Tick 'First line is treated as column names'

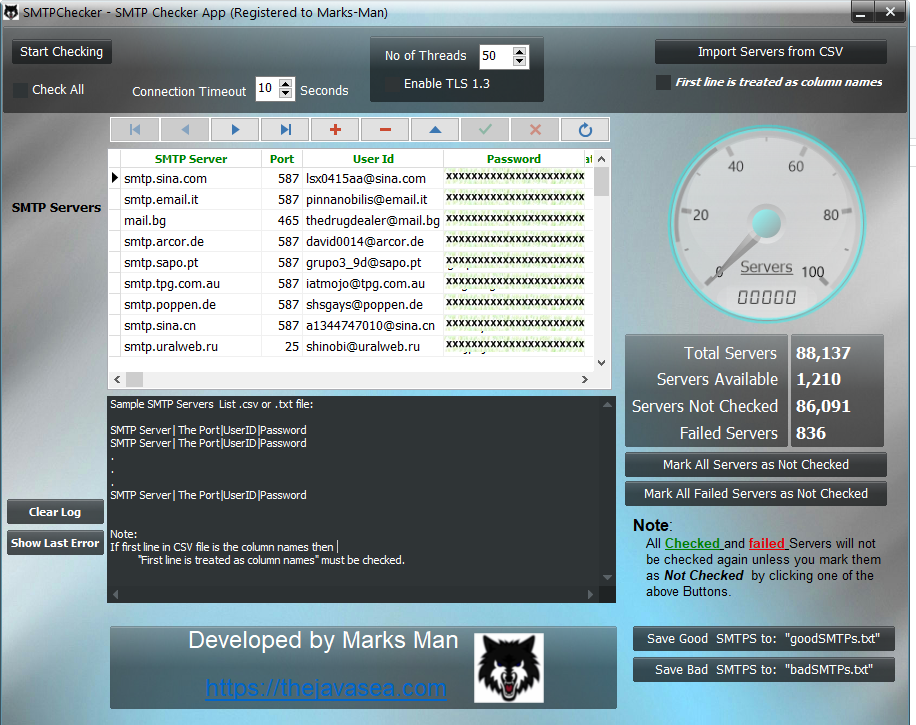[663, 82]
